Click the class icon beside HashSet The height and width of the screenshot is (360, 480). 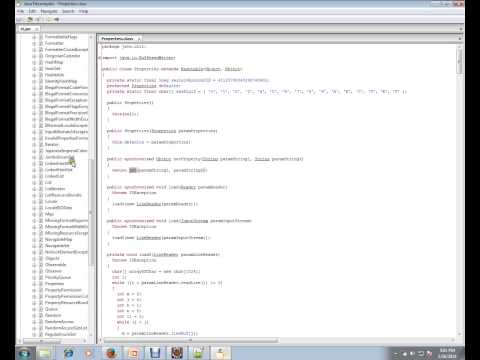[41, 69]
